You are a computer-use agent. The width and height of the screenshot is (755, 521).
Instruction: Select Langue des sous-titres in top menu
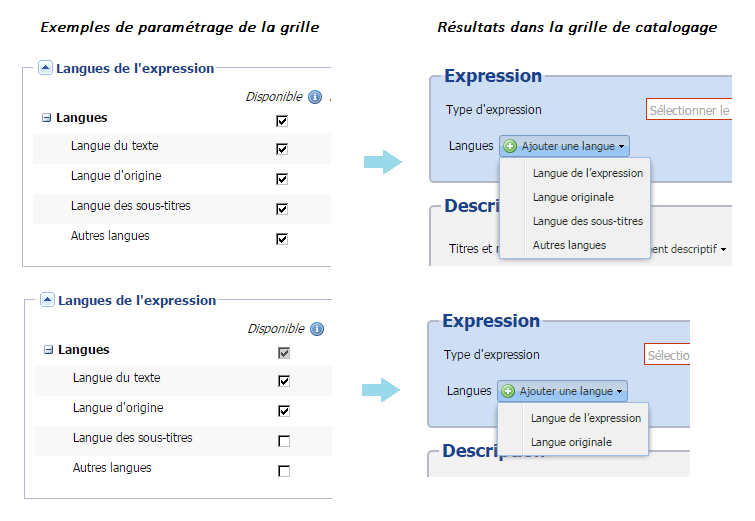click(x=587, y=221)
